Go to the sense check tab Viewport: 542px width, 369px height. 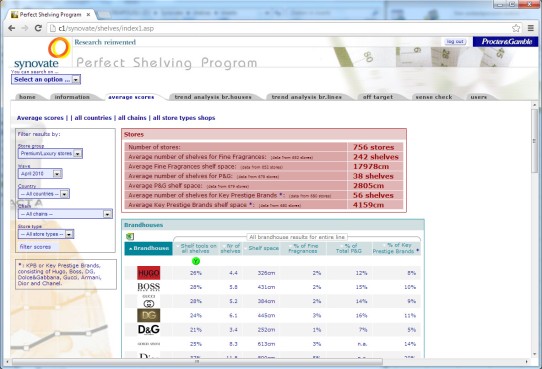[434, 97]
